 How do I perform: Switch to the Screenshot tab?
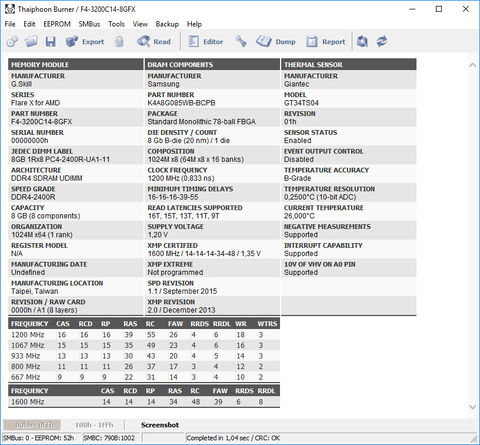(160, 425)
